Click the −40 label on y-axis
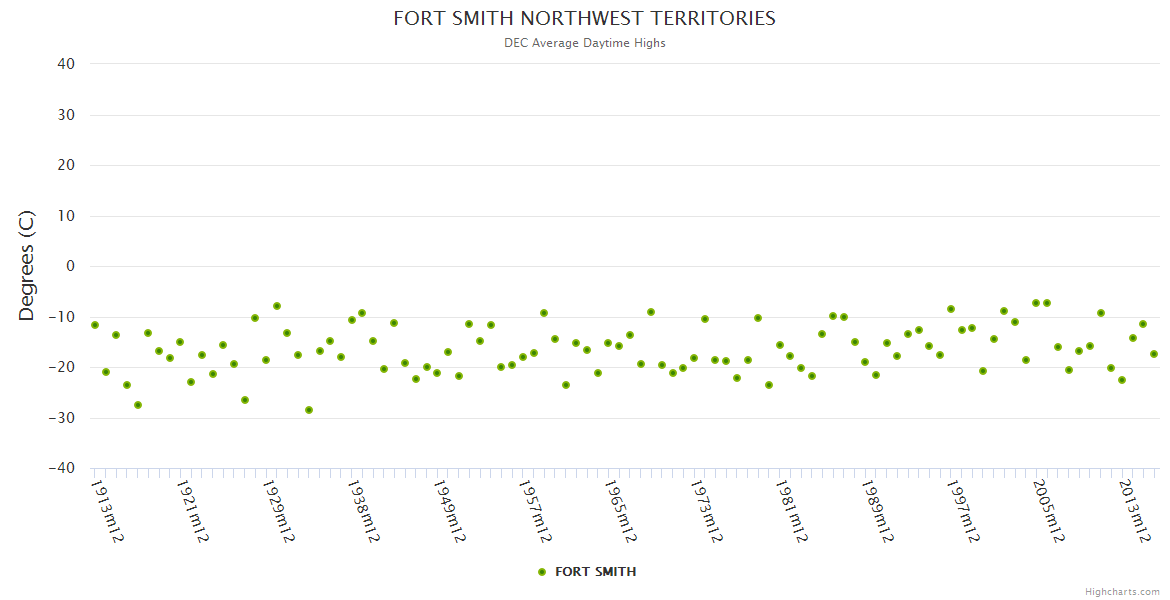The width and height of the screenshot is (1170, 600). click(x=61, y=468)
